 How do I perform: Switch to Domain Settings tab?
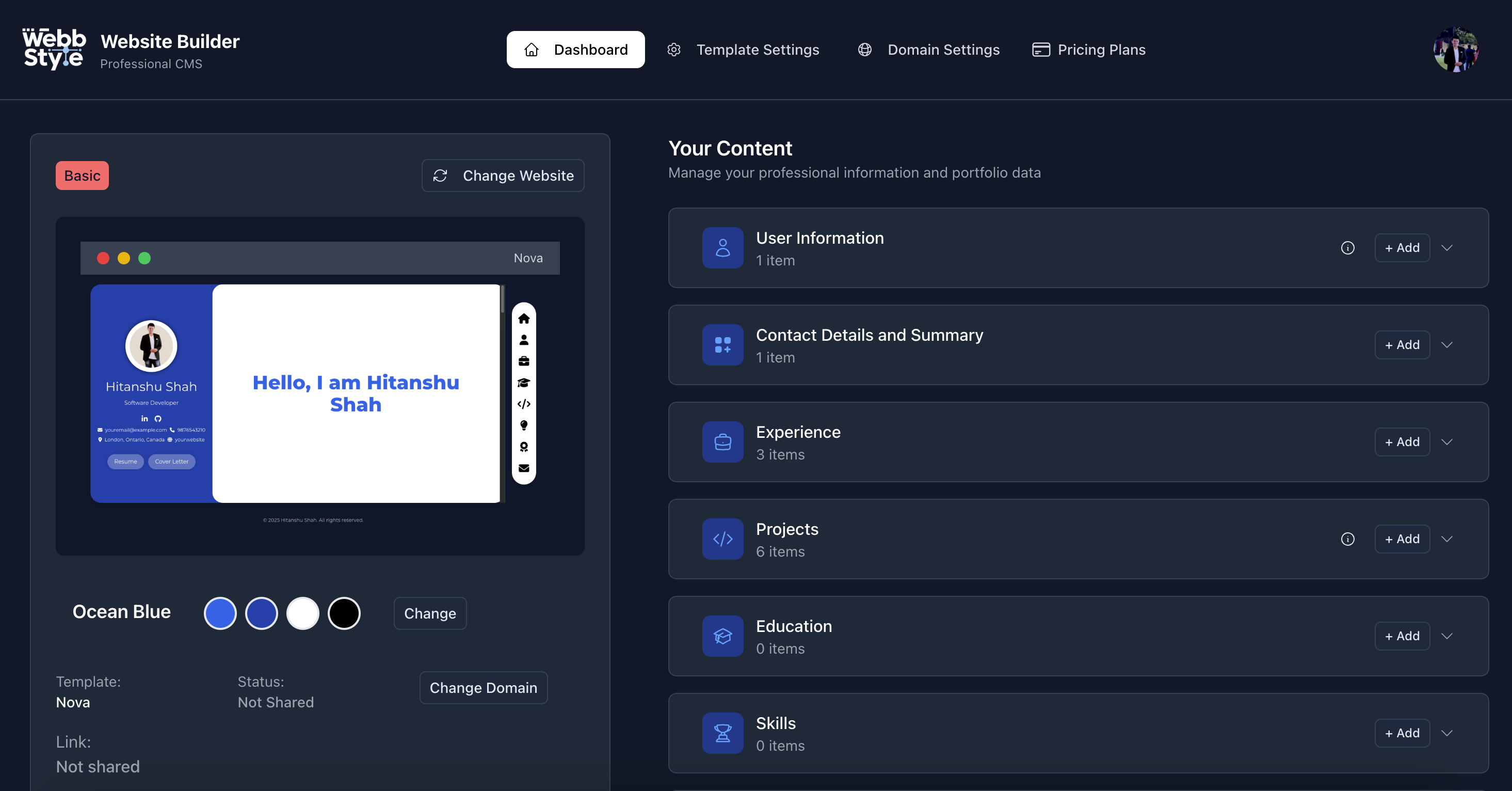[x=928, y=50]
